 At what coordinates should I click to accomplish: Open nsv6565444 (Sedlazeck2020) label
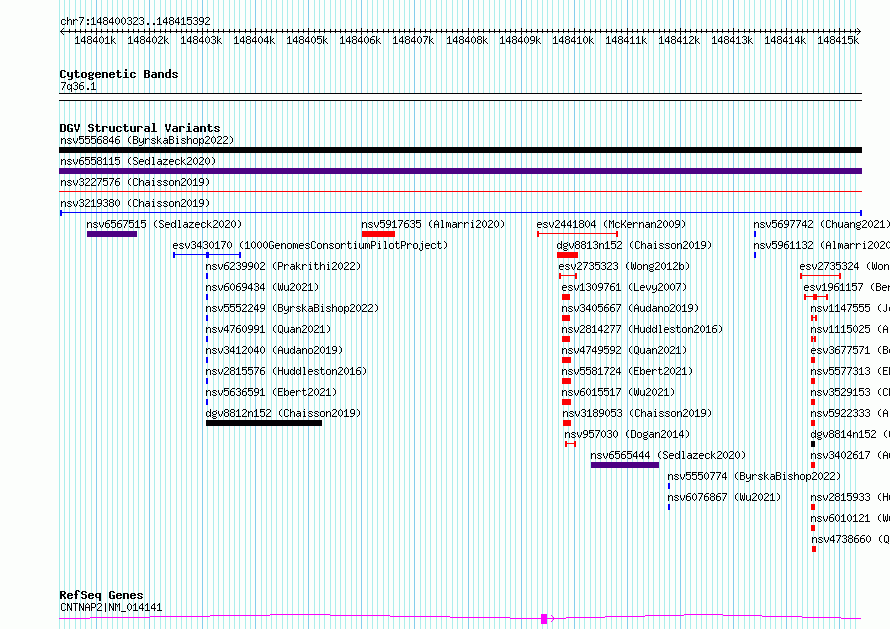[668, 455]
